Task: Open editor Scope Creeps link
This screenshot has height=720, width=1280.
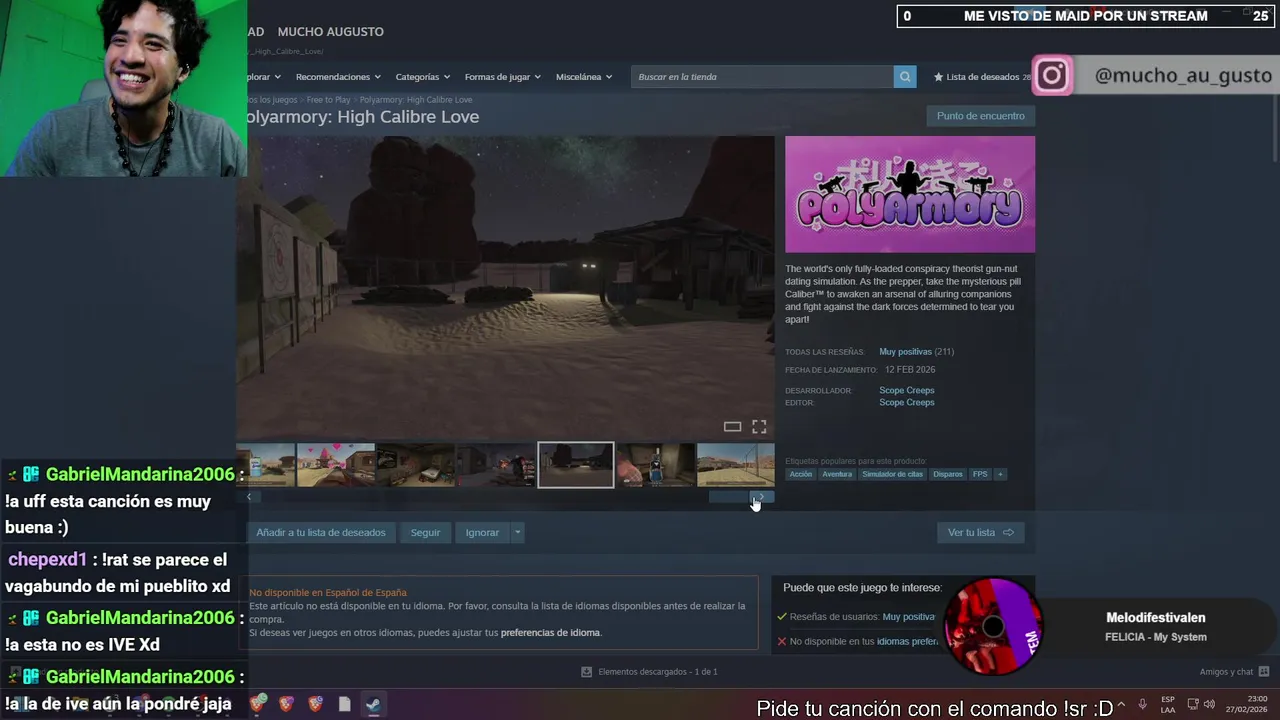Action: [906, 403]
